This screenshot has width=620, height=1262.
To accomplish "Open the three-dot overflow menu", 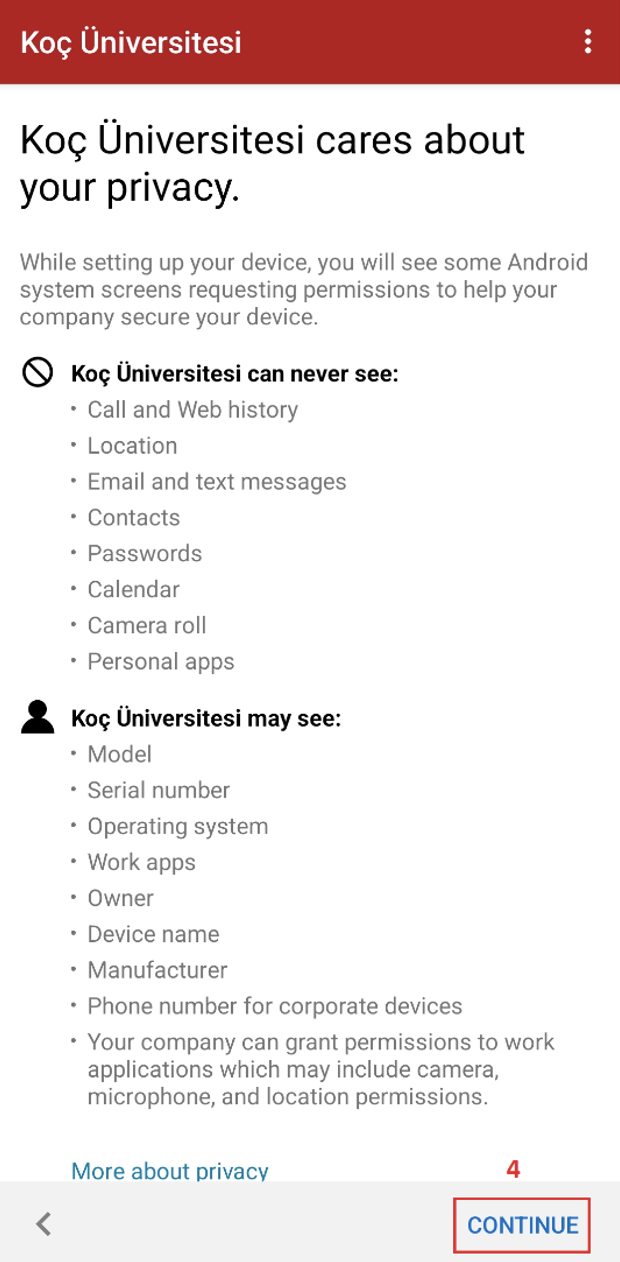I will pos(588,41).
